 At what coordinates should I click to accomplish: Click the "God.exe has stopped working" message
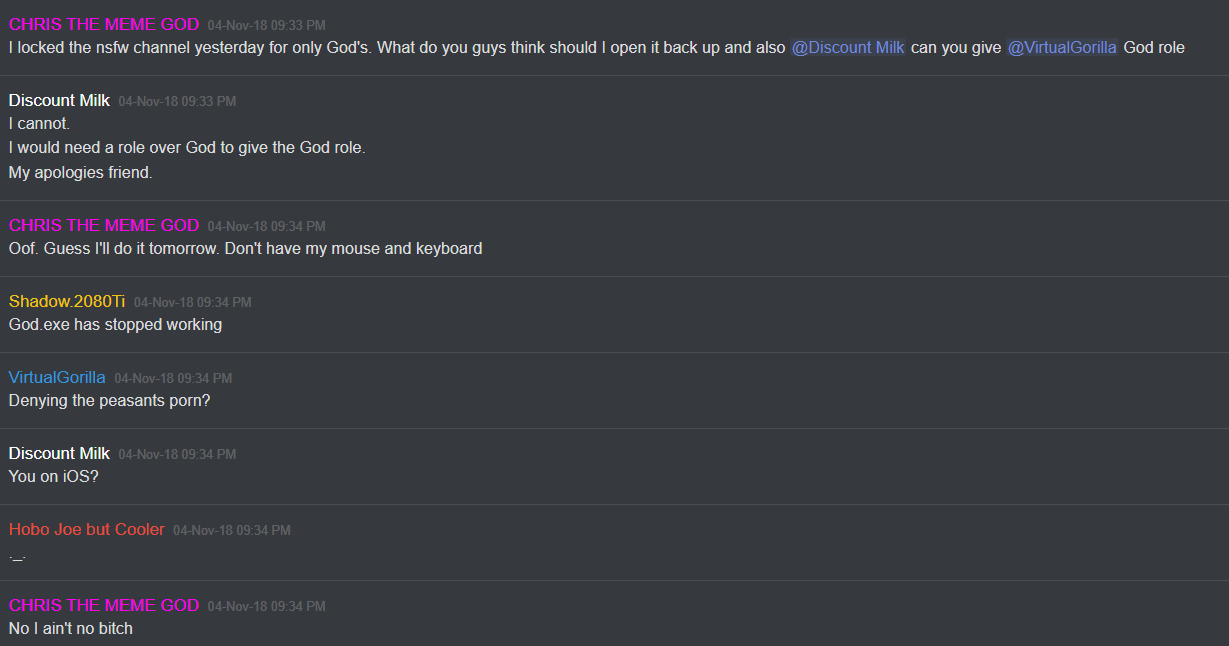click(x=115, y=325)
